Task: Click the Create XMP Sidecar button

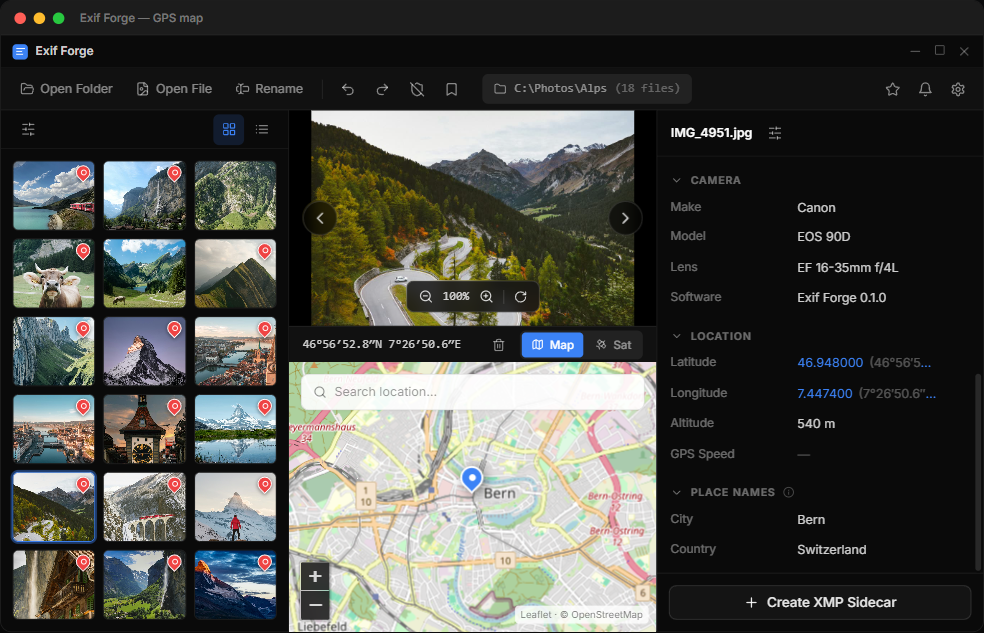Action: [x=820, y=602]
